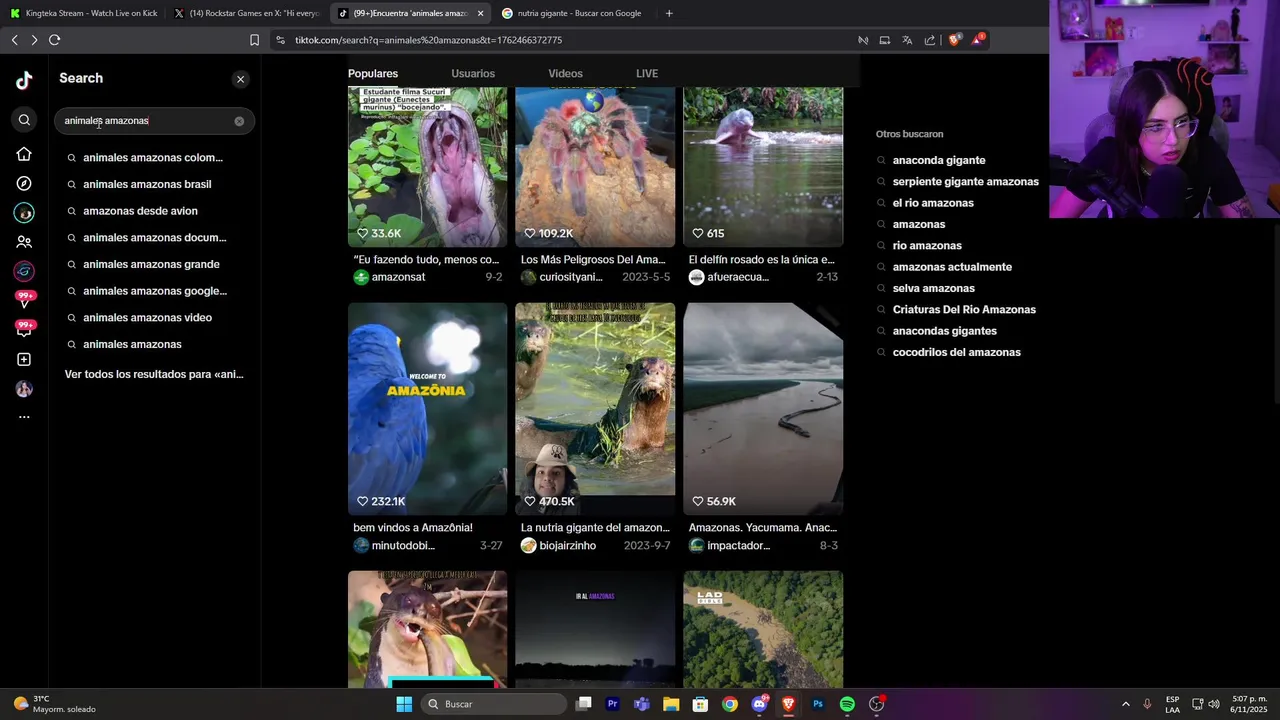
Task: Open the Upload plus icon
Action: tap(24, 359)
